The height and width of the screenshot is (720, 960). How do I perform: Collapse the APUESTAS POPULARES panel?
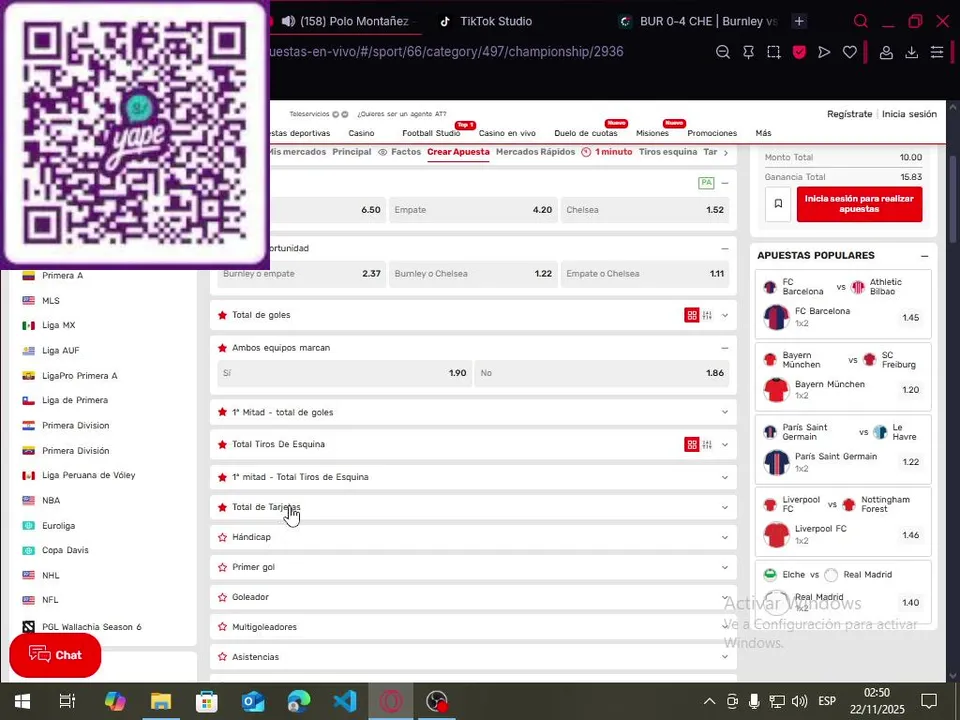click(x=924, y=256)
